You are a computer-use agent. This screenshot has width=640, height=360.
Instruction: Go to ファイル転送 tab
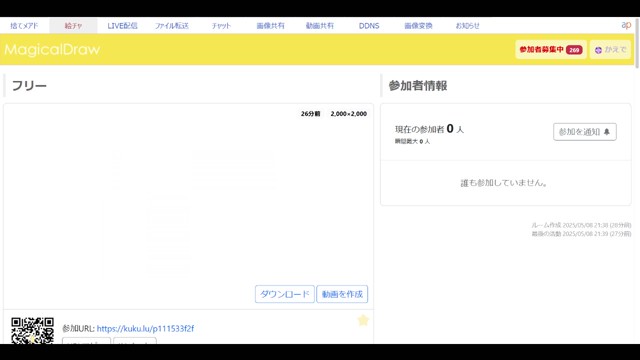pos(172,26)
